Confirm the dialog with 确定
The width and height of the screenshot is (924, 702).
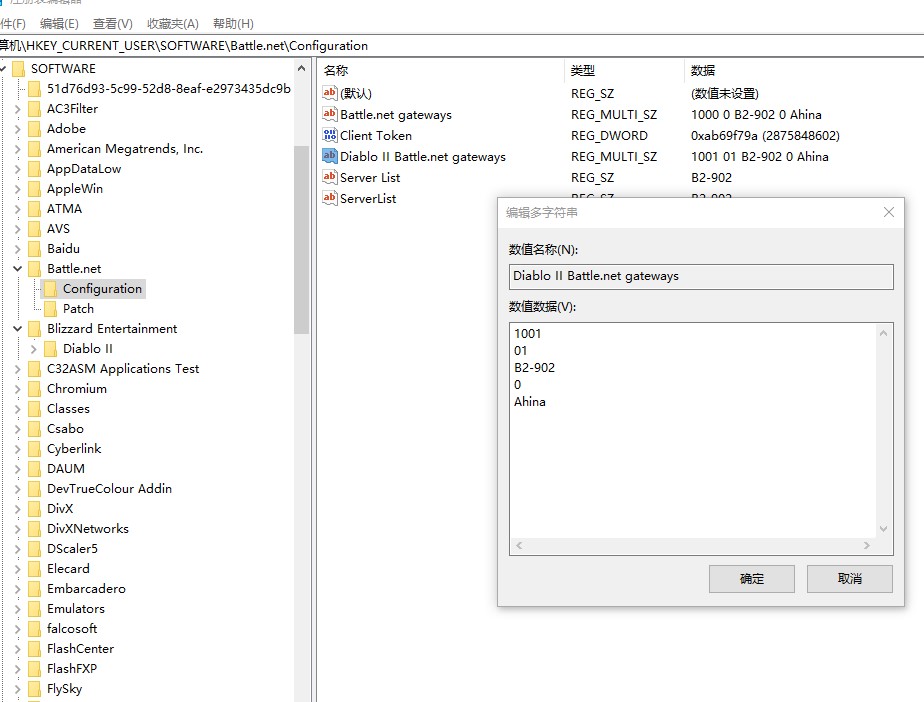(751, 579)
